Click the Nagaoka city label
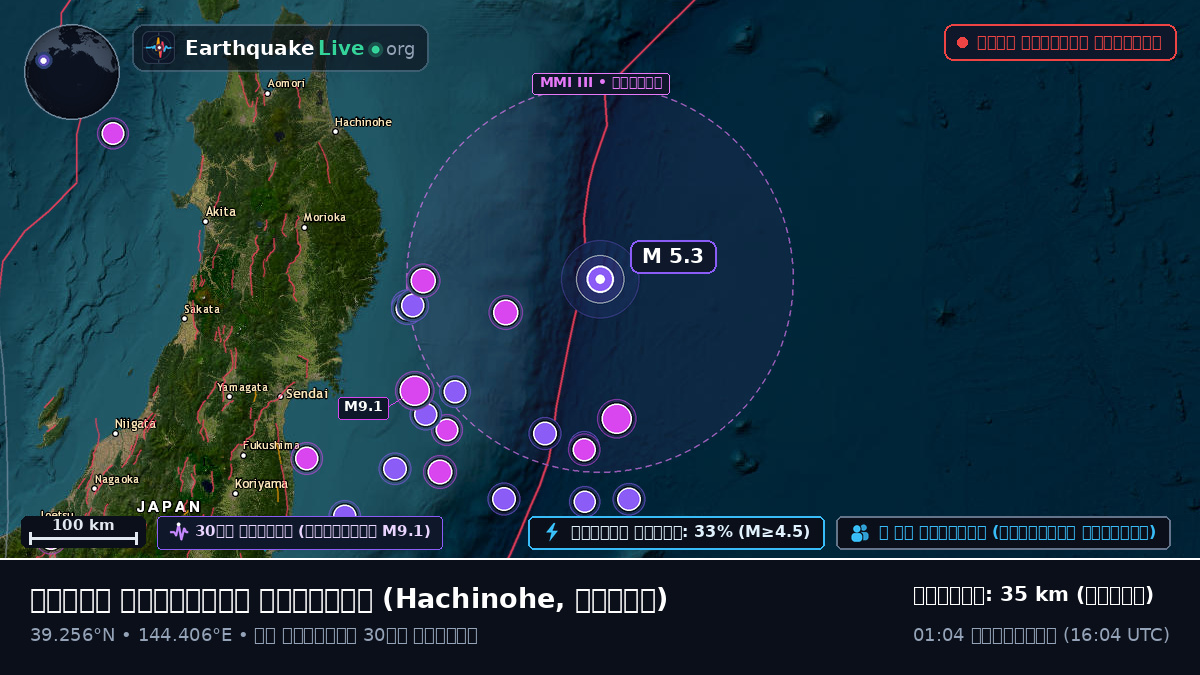 tap(116, 479)
